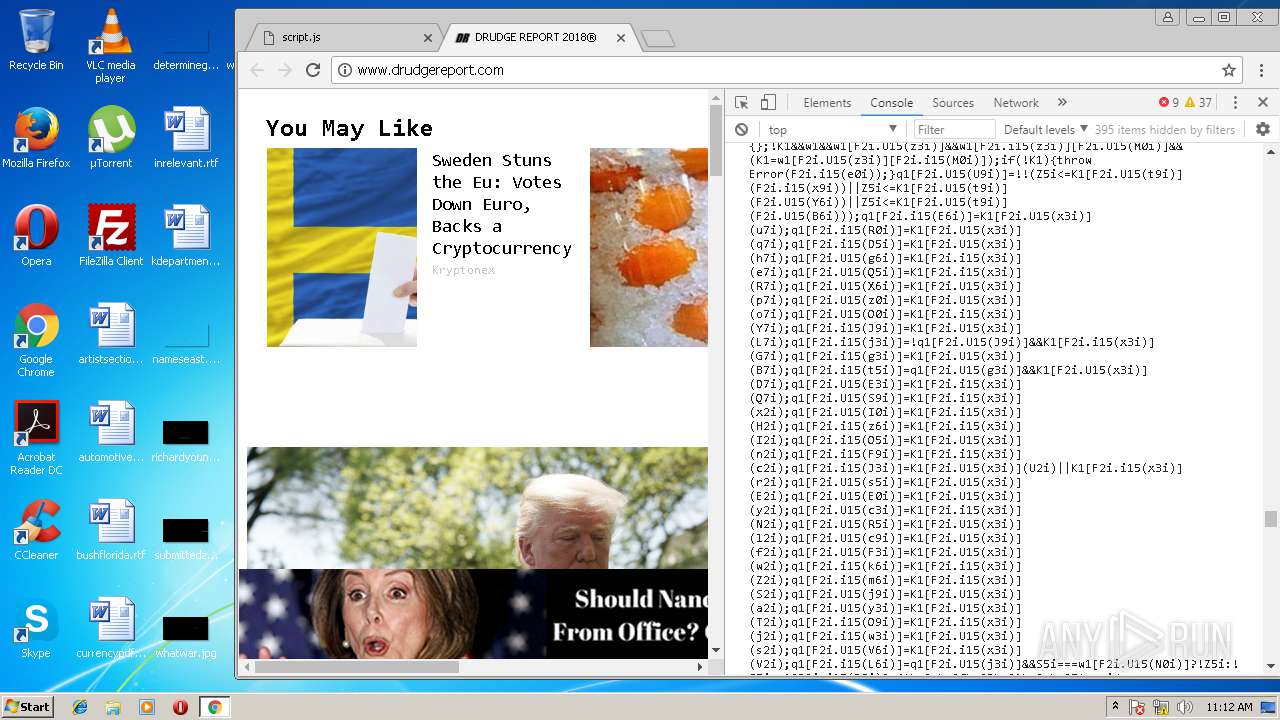
Task: Click Chrome's forward navigation arrow
Action: pyautogui.click(x=285, y=70)
